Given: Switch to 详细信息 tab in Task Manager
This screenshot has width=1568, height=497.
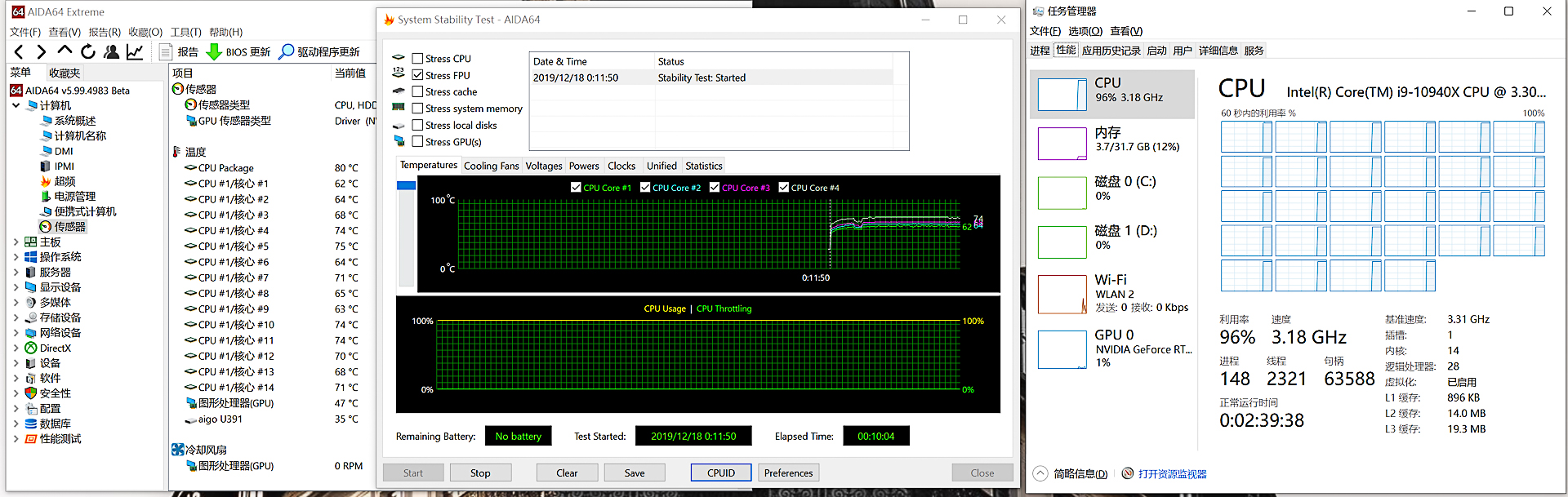Looking at the screenshot, I should [1218, 51].
